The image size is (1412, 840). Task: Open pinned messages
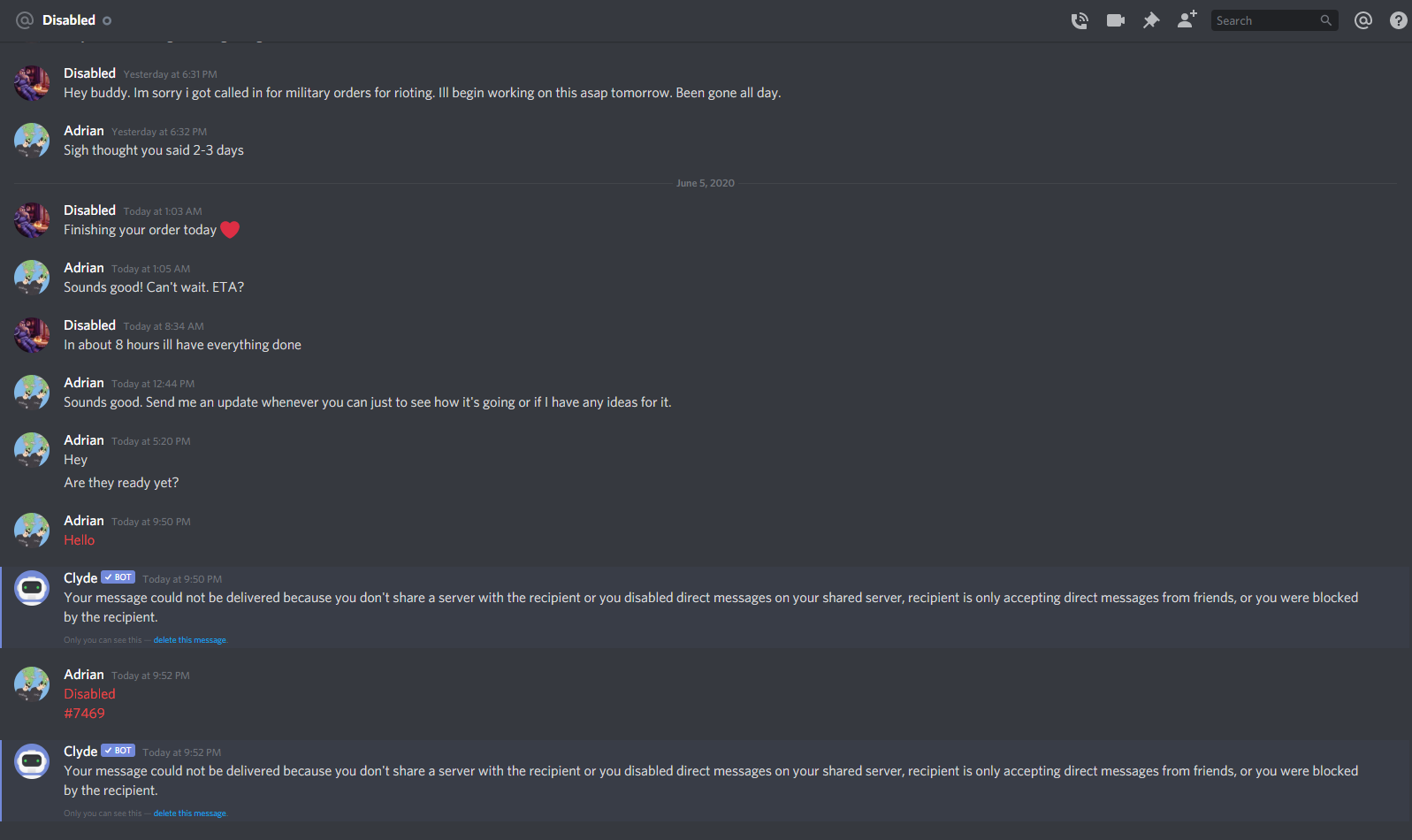[1151, 20]
